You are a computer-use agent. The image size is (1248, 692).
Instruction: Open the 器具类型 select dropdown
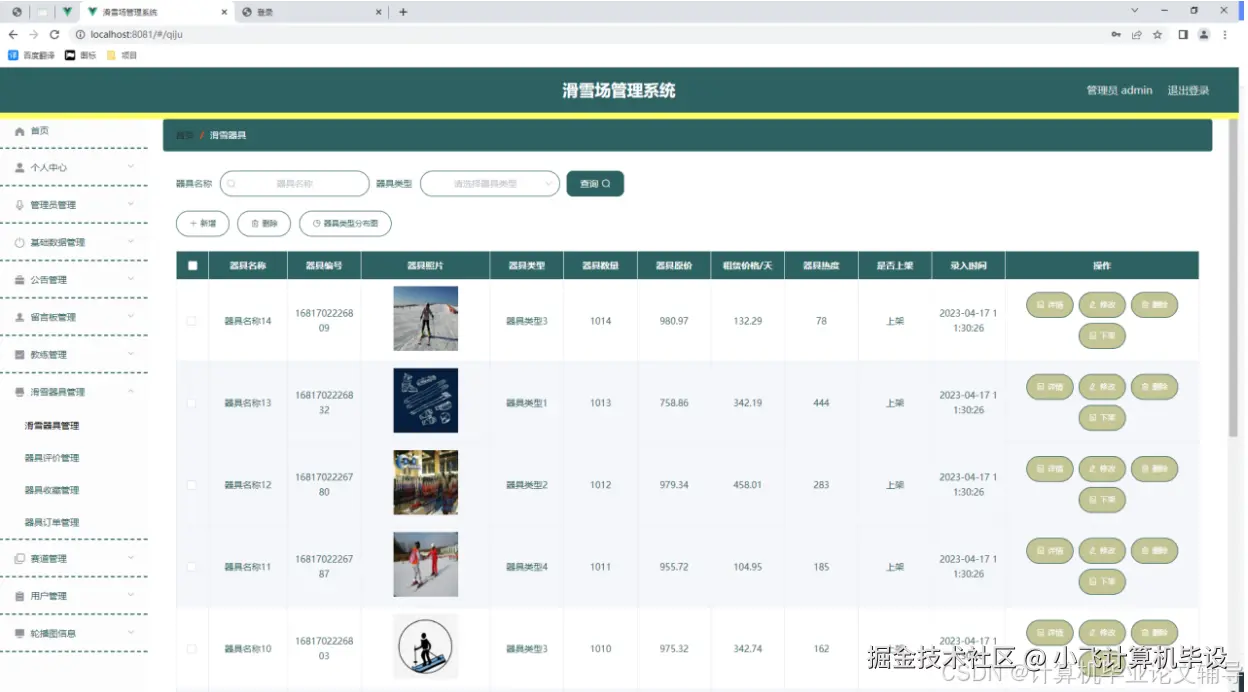coord(490,184)
